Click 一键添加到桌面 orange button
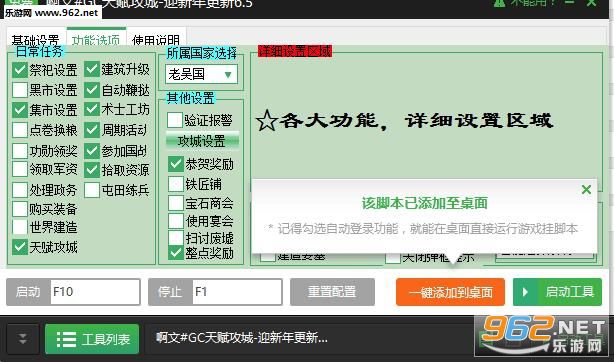 [450, 292]
